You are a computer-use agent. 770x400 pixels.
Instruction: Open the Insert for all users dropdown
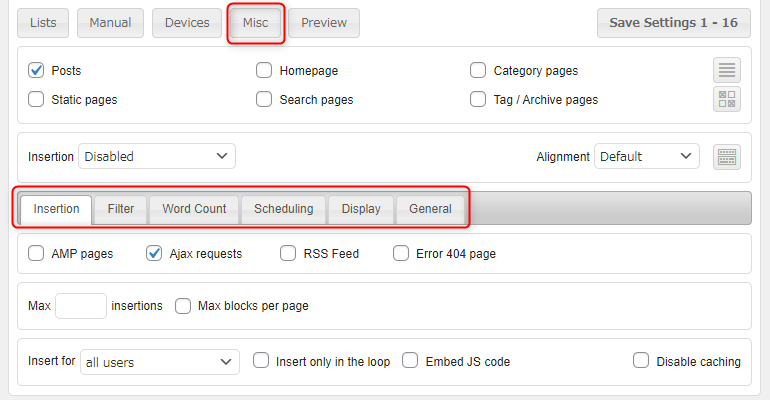159,361
